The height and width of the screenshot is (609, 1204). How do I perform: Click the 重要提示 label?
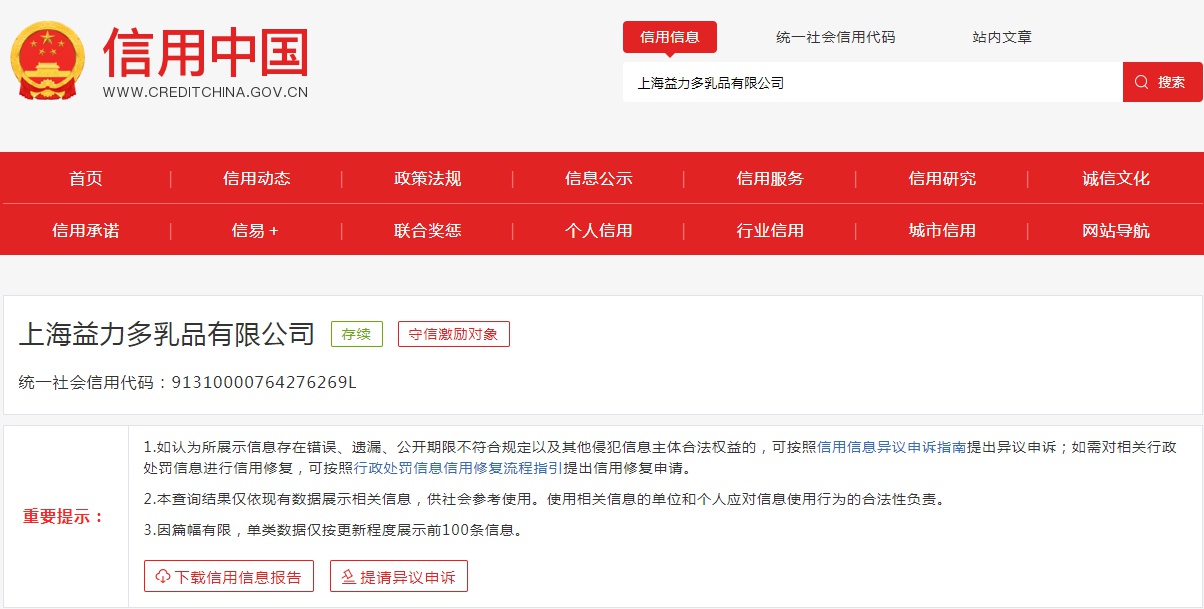pos(64,517)
